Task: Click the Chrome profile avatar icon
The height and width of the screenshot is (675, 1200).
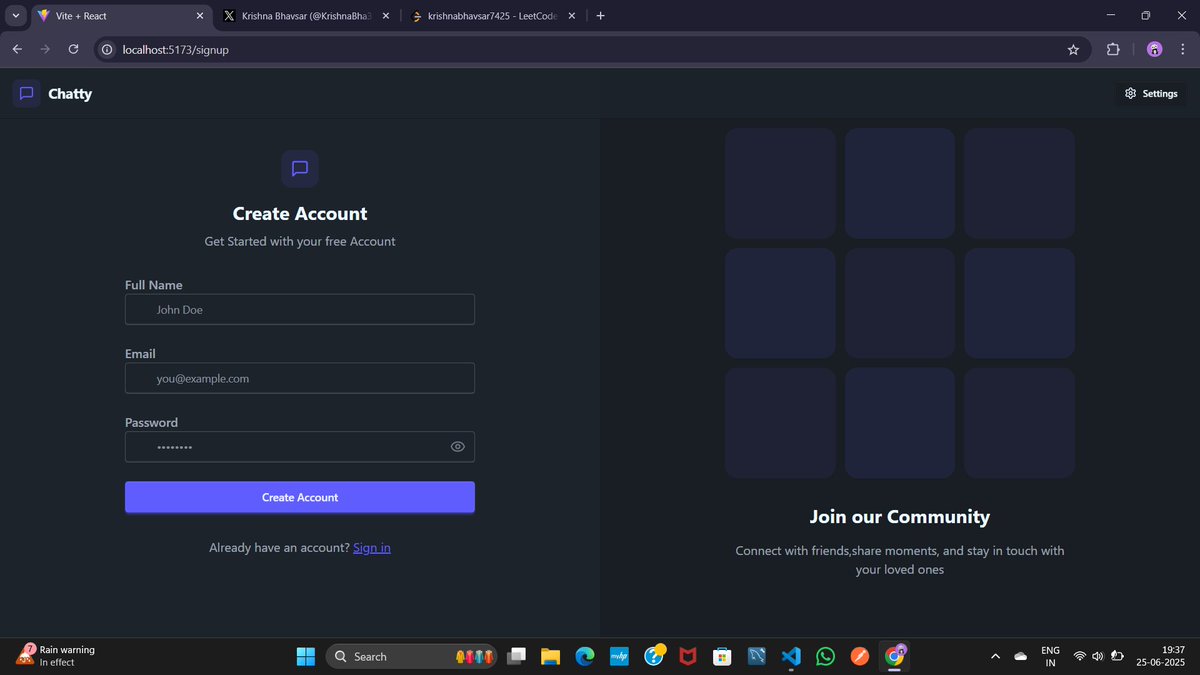Action: (1154, 49)
